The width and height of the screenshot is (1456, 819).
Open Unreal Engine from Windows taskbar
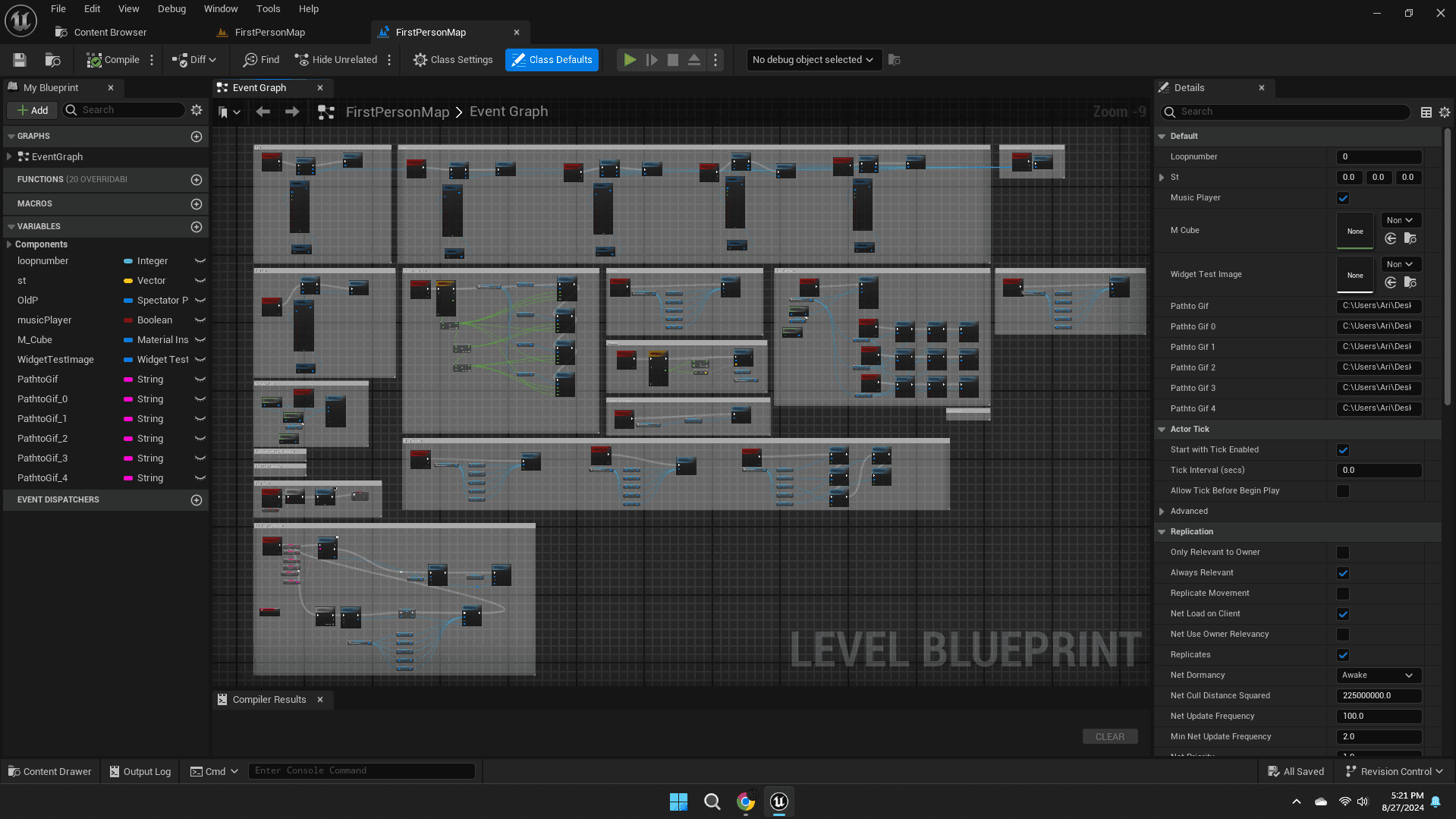point(778,802)
